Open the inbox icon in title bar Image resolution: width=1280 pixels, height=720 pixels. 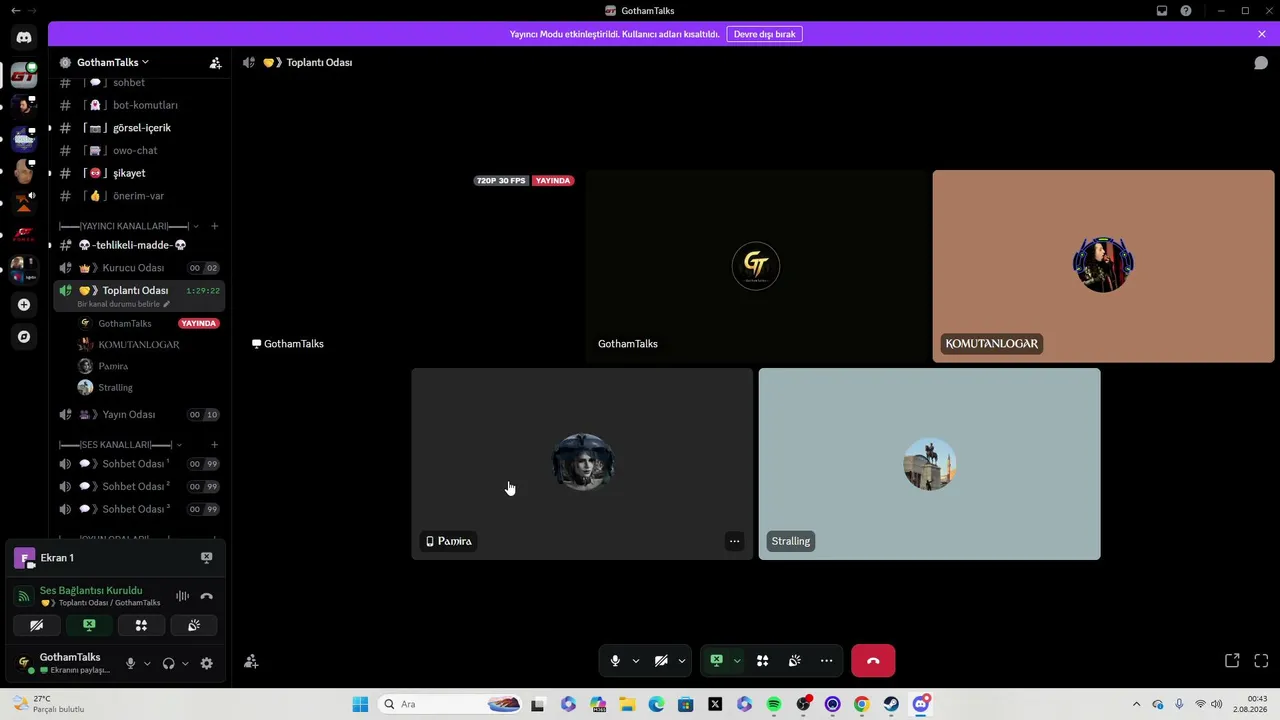1162,11
